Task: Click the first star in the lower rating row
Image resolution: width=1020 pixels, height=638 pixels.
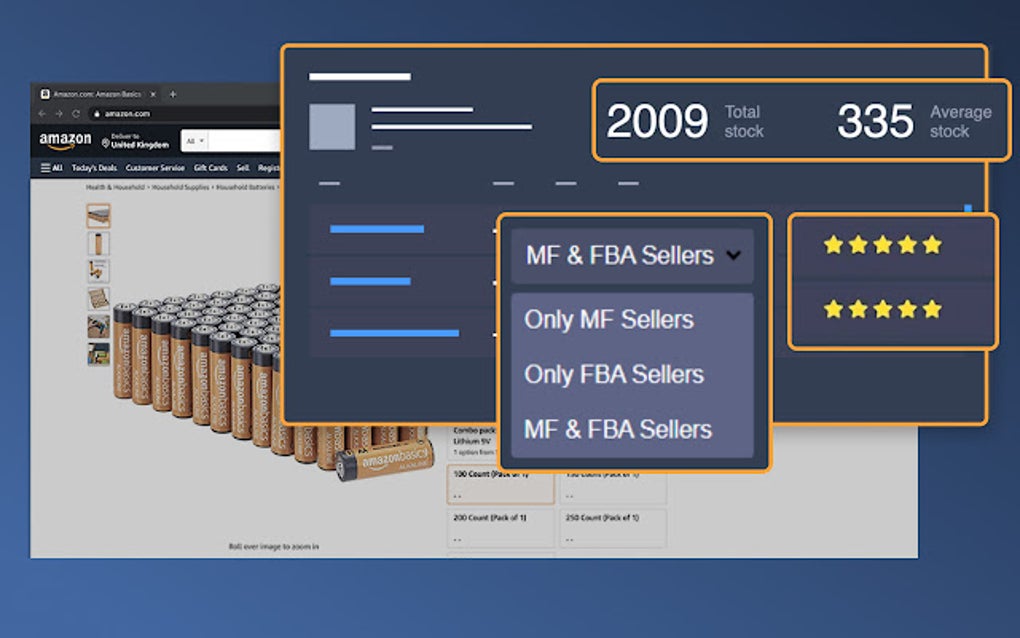Action: 831,309
